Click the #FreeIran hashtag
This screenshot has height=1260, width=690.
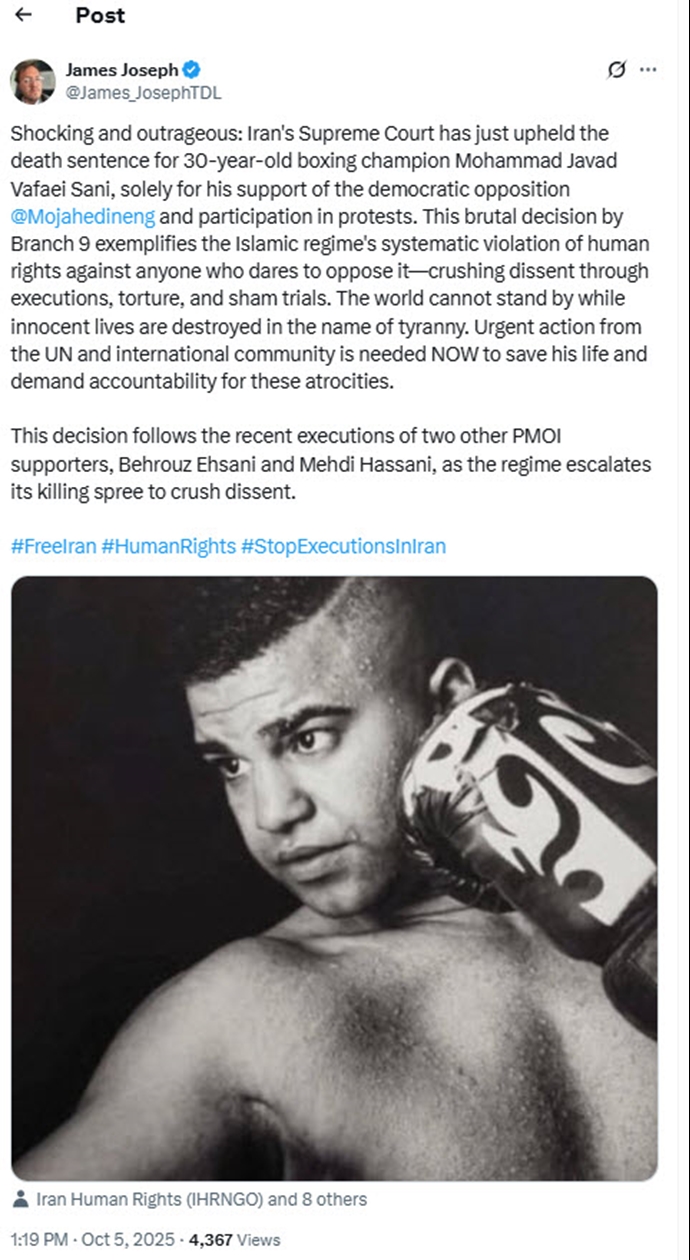click(53, 546)
